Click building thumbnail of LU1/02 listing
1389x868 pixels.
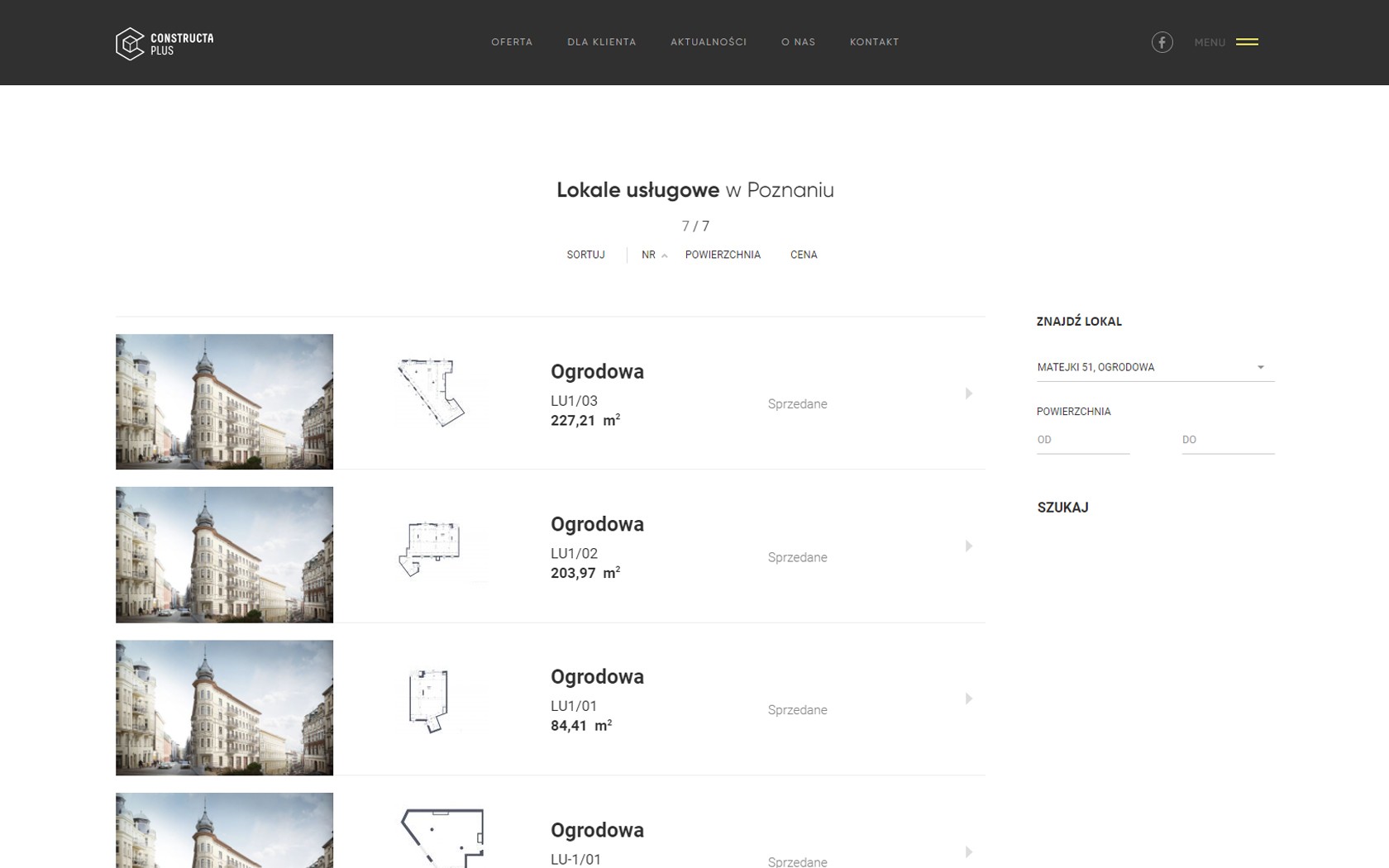point(224,555)
